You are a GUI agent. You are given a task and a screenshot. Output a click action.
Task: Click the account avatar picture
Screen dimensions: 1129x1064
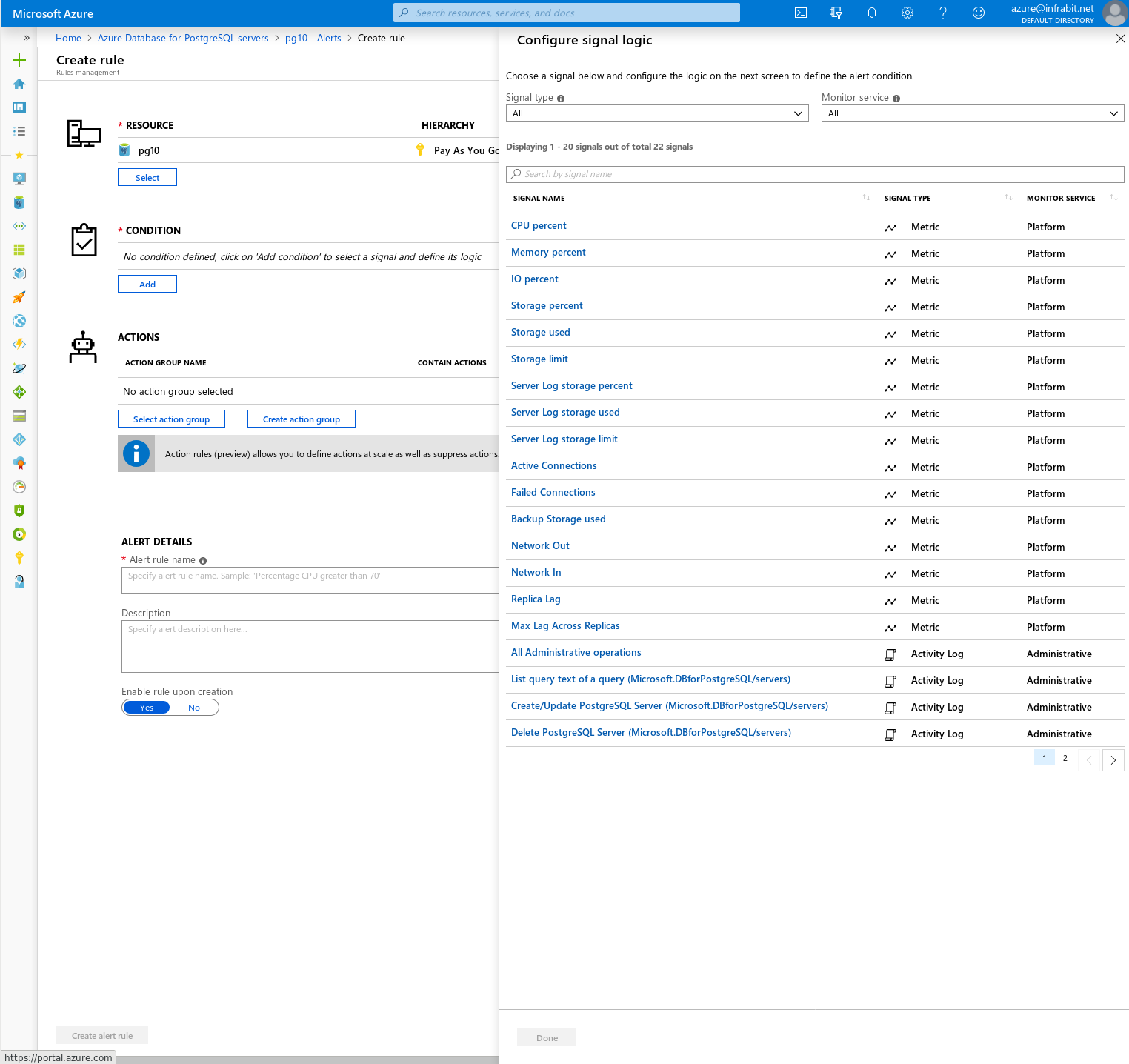coord(1114,13)
